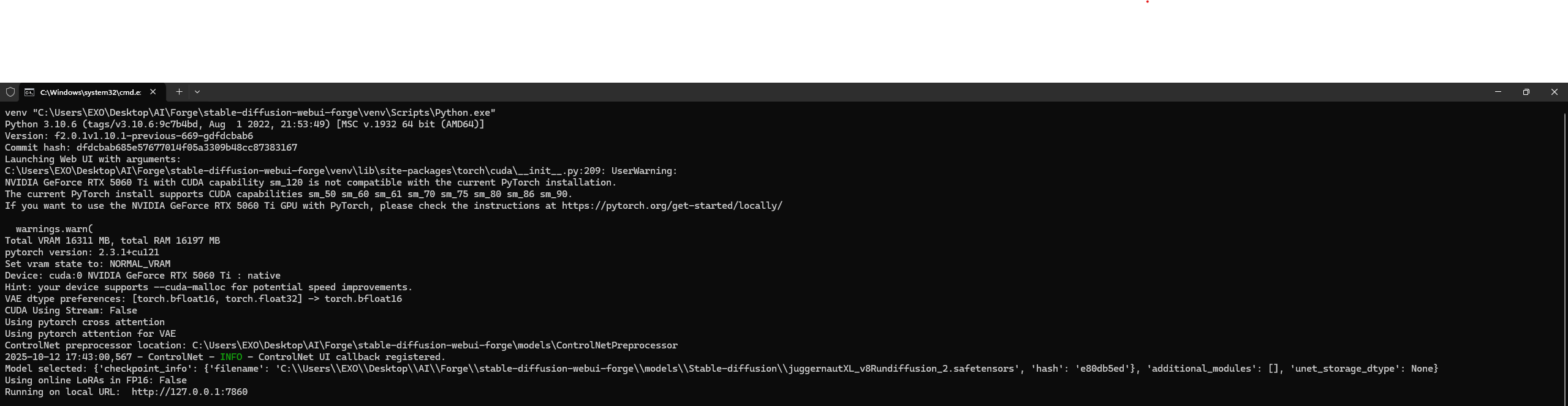Close the cmd.exe tab

tap(153, 92)
